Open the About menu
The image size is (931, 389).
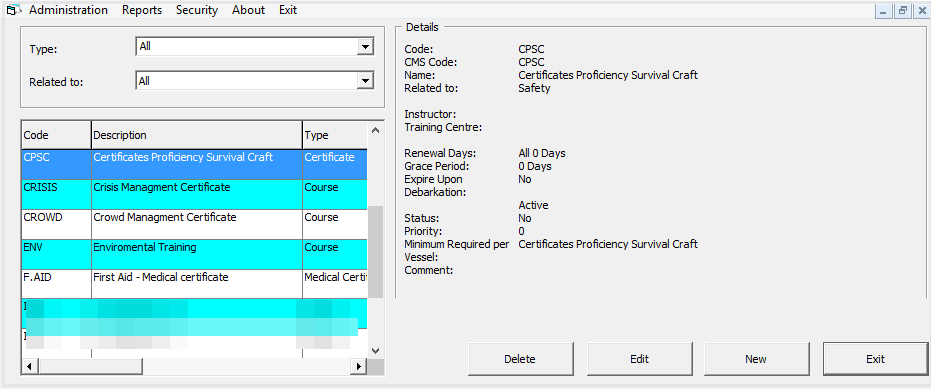(x=248, y=10)
